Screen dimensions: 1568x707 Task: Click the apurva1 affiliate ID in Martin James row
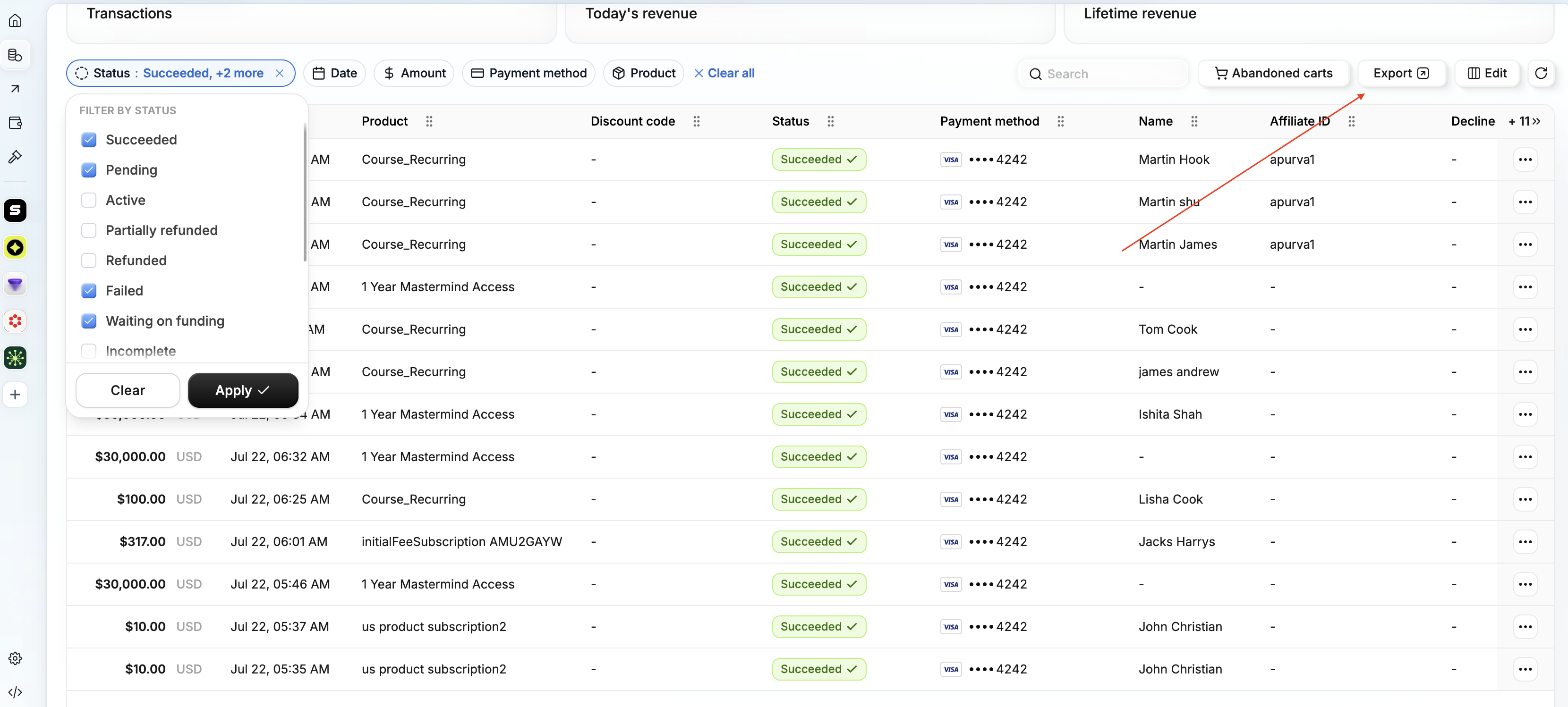click(x=1292, y=244)
